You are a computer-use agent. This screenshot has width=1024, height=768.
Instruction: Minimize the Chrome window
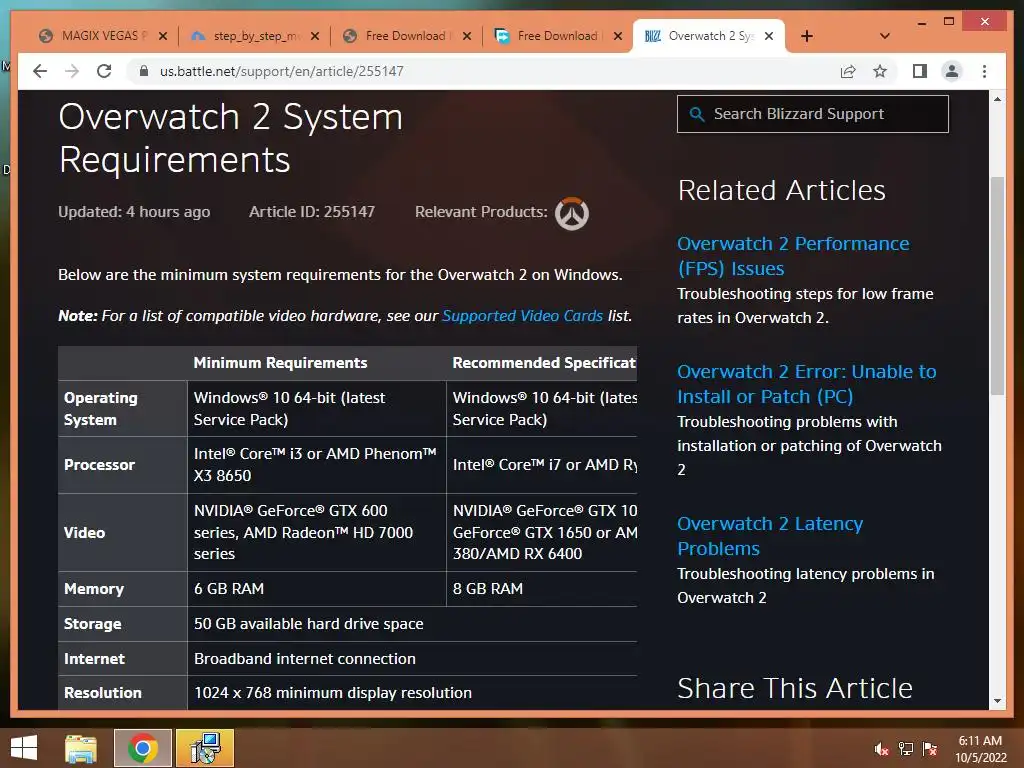tap(921, 22)
